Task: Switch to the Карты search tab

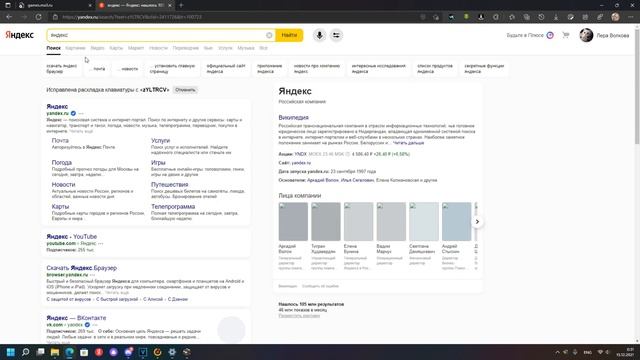Action: coord(116,48)
